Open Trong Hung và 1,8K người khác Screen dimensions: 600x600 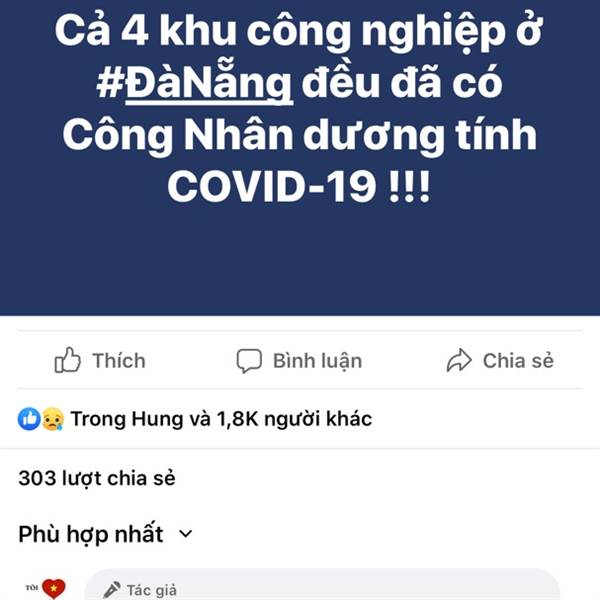[221, 419]
